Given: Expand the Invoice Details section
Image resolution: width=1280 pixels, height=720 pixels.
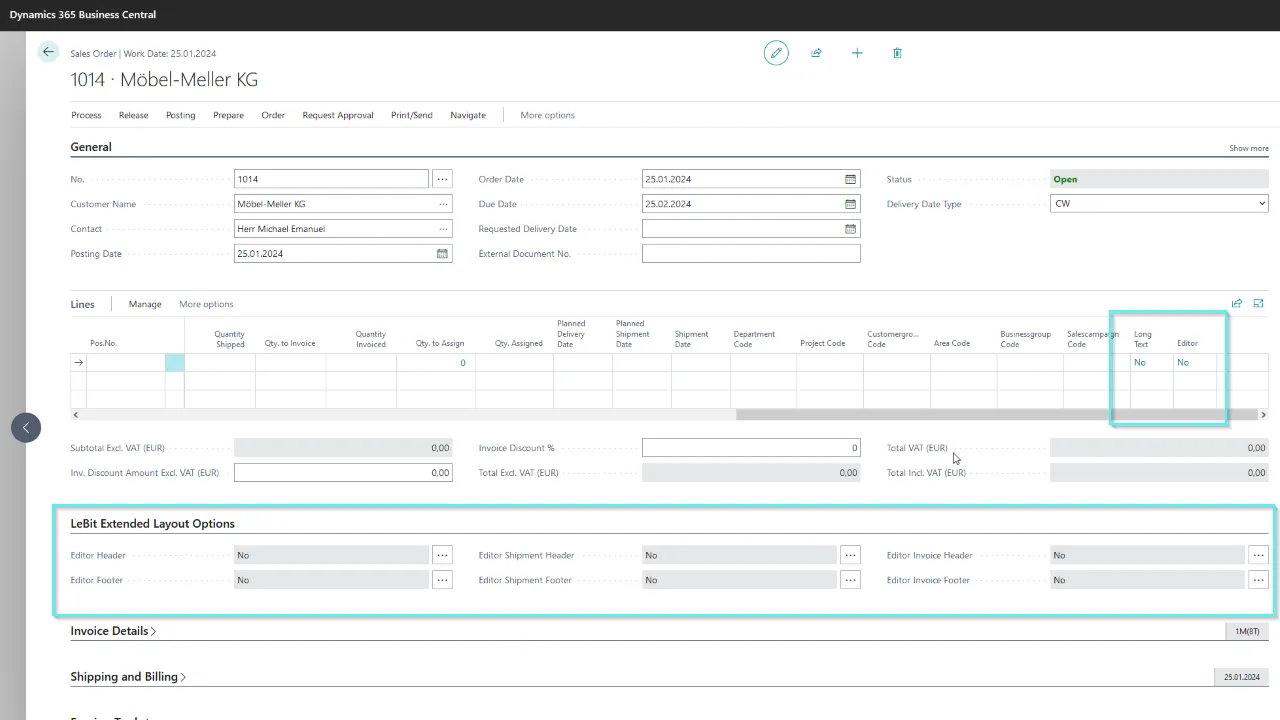Looking at the screenshot, I should (113, 631).
